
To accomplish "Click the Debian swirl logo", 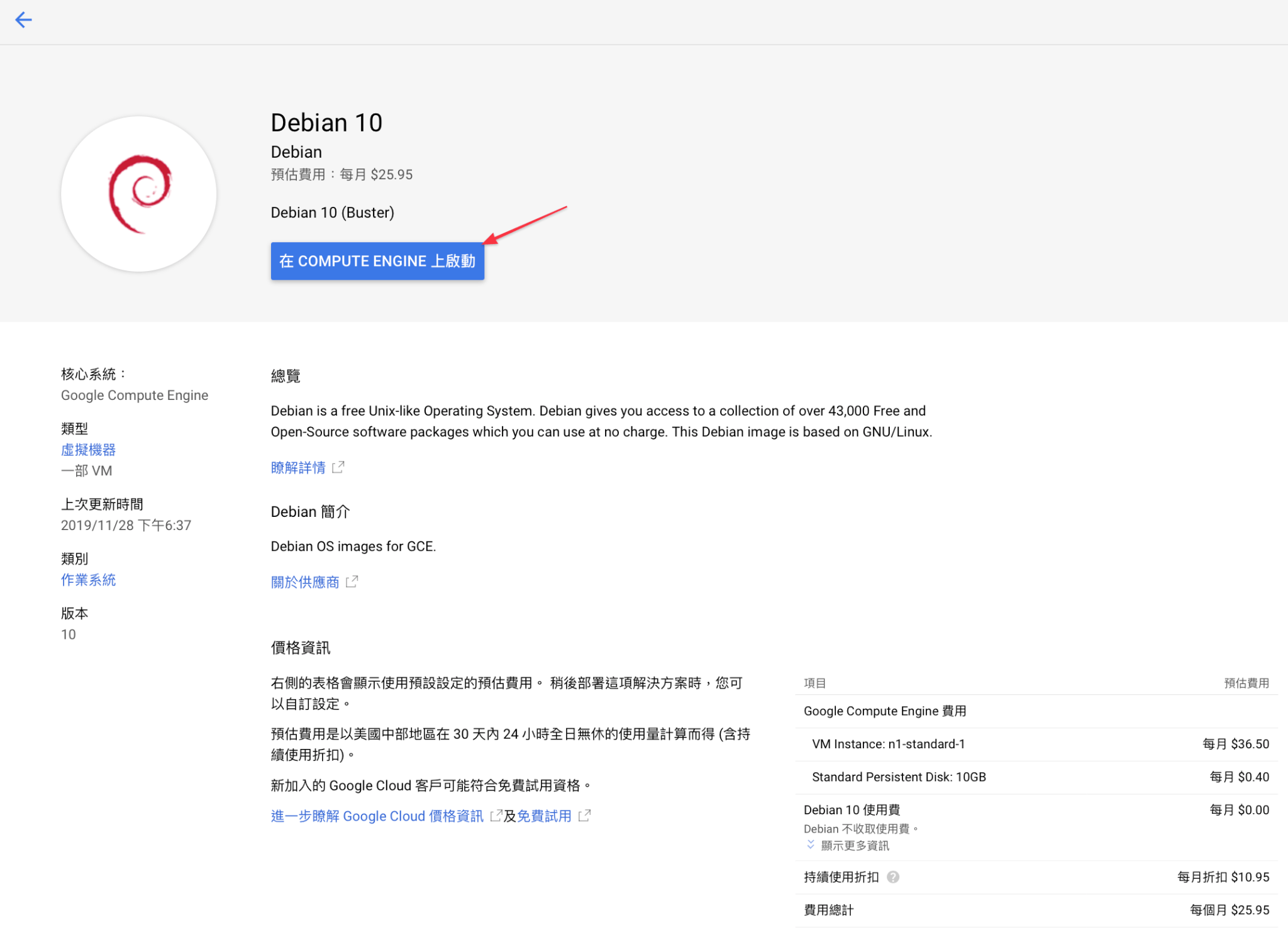I will coord(139,194).
